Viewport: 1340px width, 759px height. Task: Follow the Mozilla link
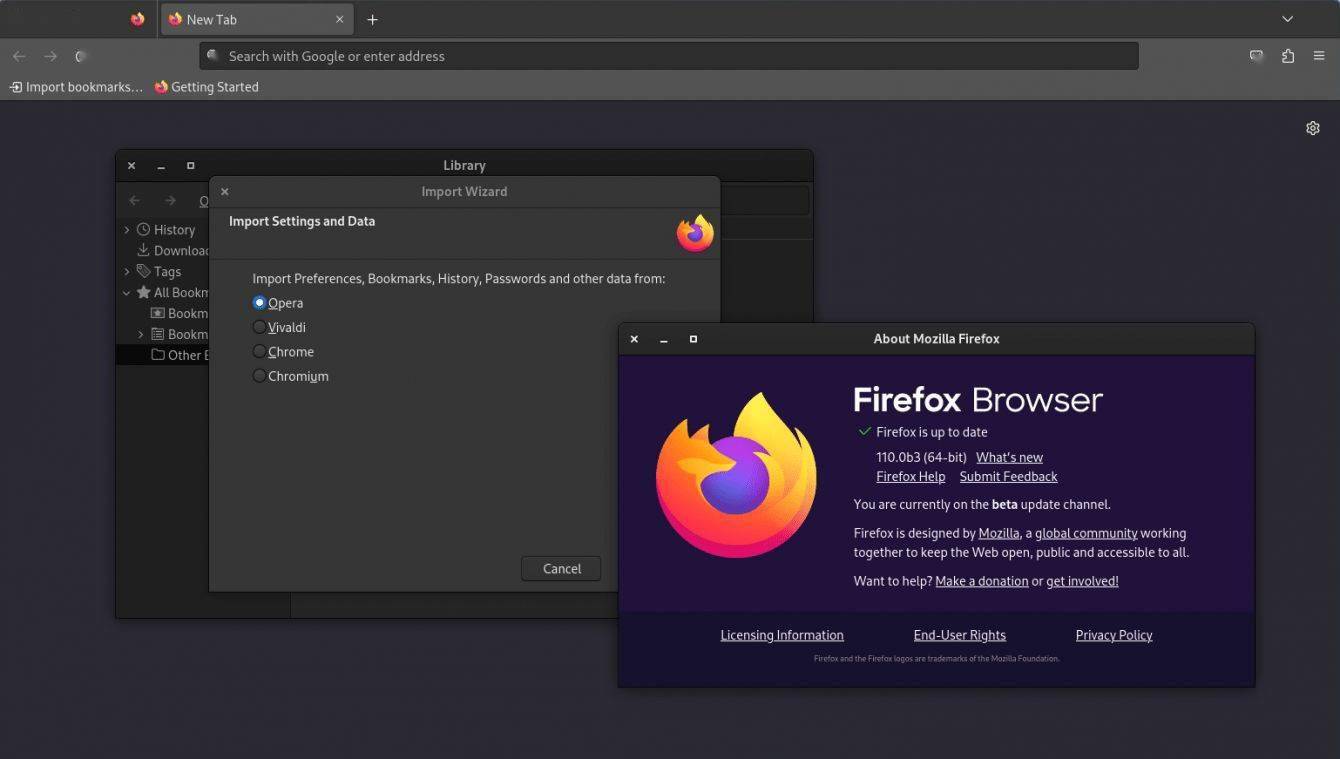(x=999, y=533)
